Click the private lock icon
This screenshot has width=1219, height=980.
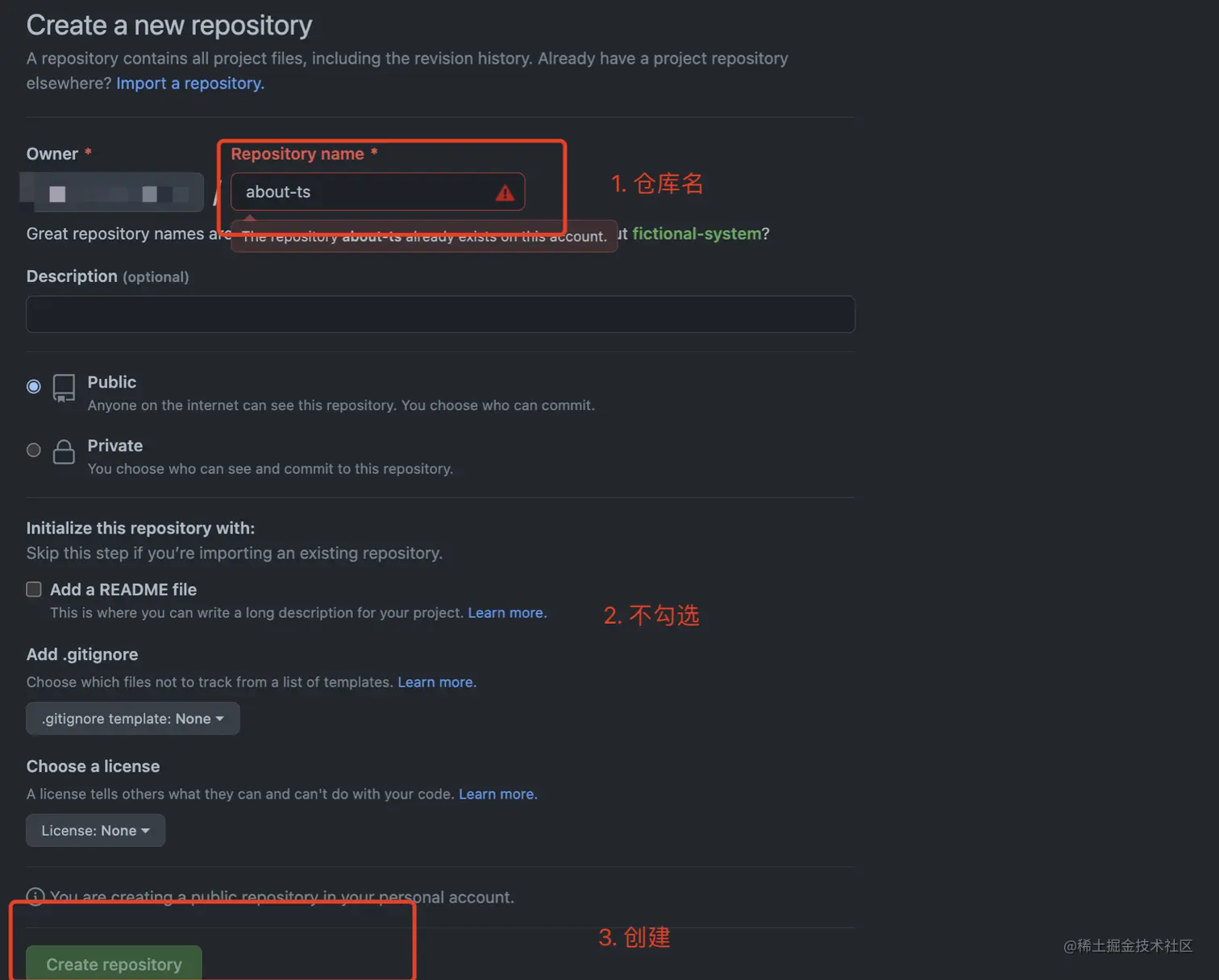coord(64,451)
